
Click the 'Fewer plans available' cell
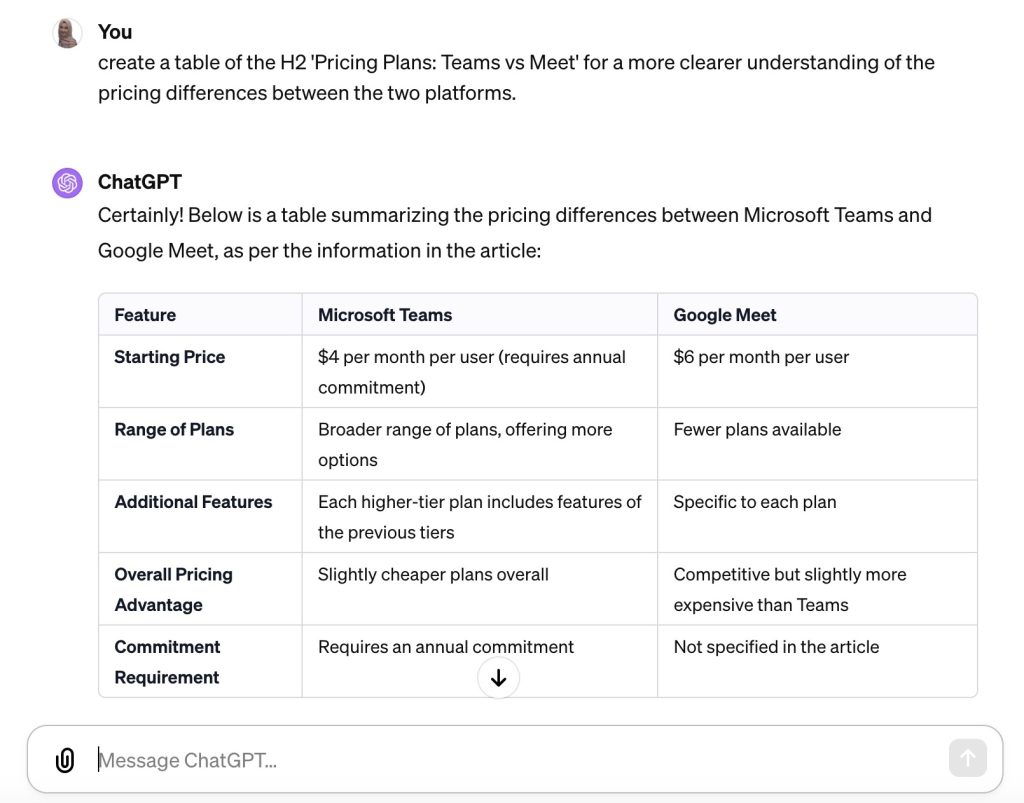pyautogui.click(x=757, y=430)
